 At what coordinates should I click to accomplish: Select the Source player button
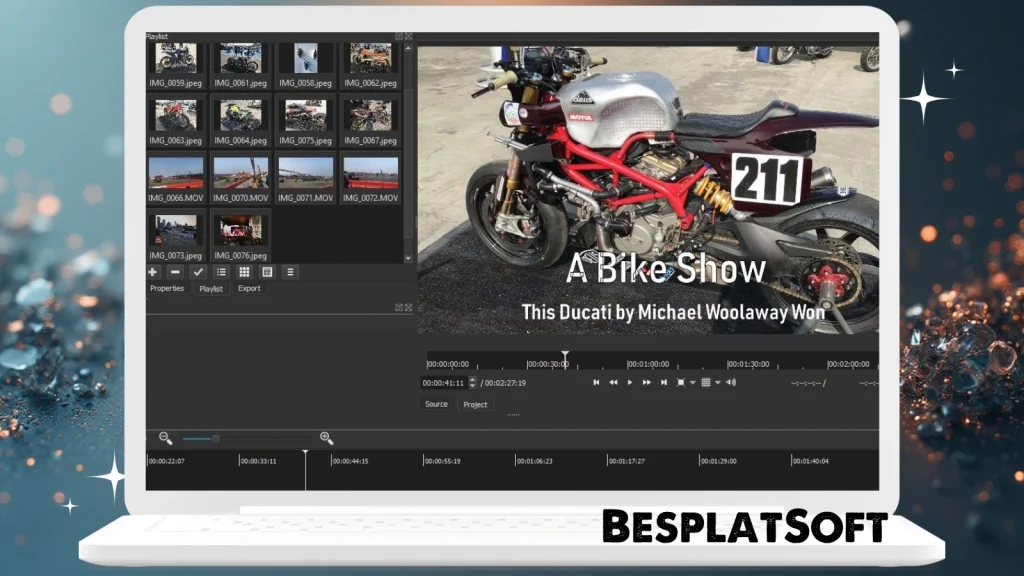(x=436, y=404)
